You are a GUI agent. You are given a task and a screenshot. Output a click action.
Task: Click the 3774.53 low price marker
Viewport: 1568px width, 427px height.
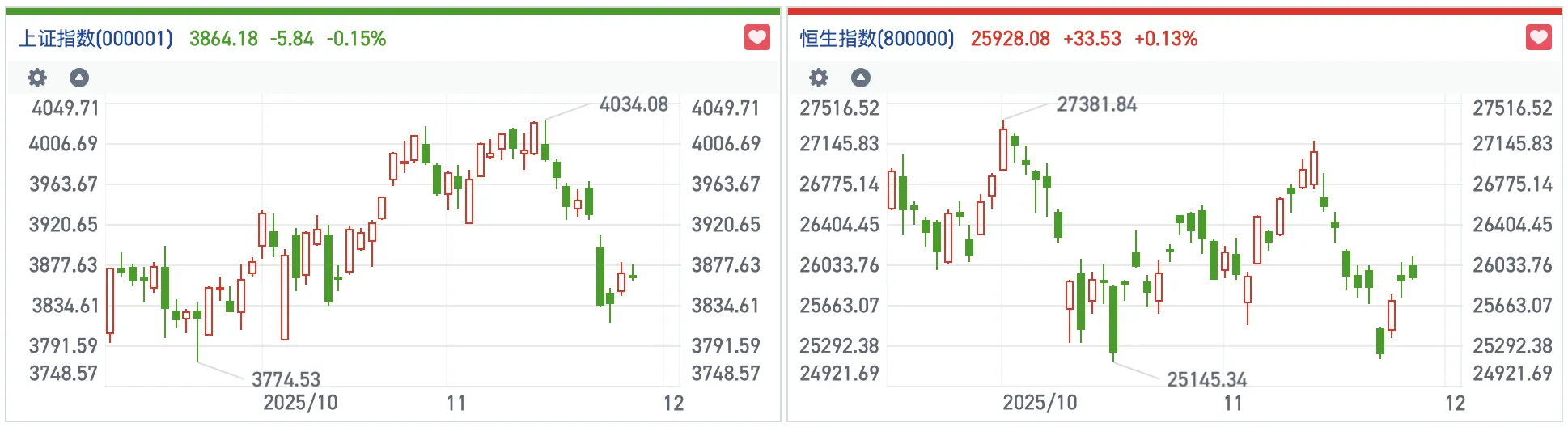pos(286,379)
